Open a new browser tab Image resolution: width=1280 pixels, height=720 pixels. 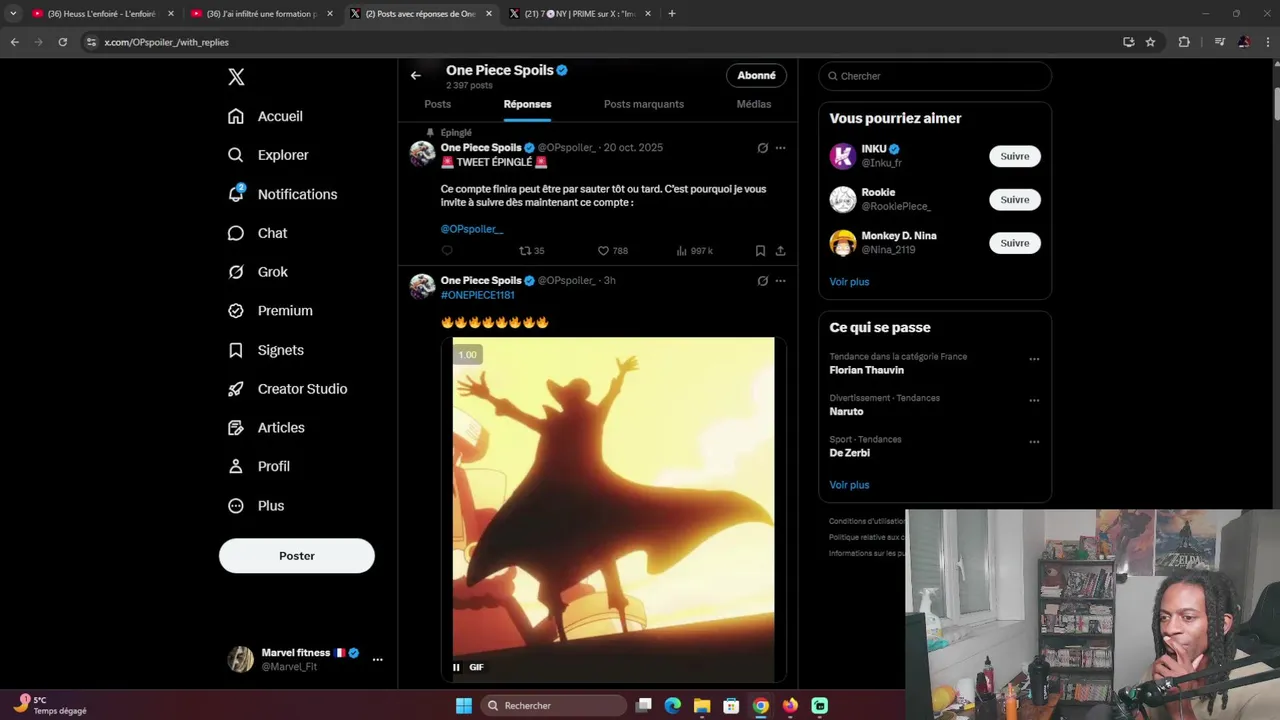(x=671, y=14)
